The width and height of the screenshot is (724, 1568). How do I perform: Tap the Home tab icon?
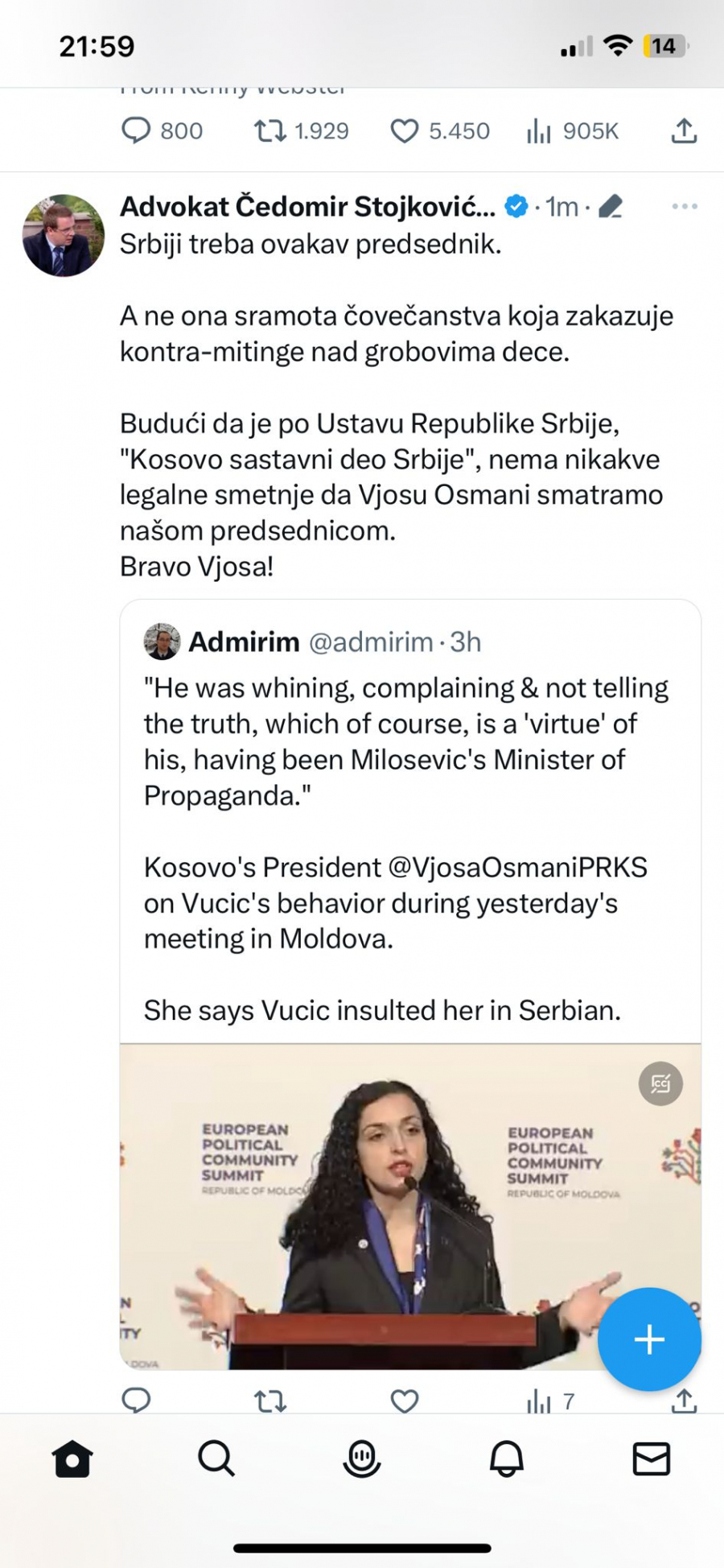[x=72, y=1459]
